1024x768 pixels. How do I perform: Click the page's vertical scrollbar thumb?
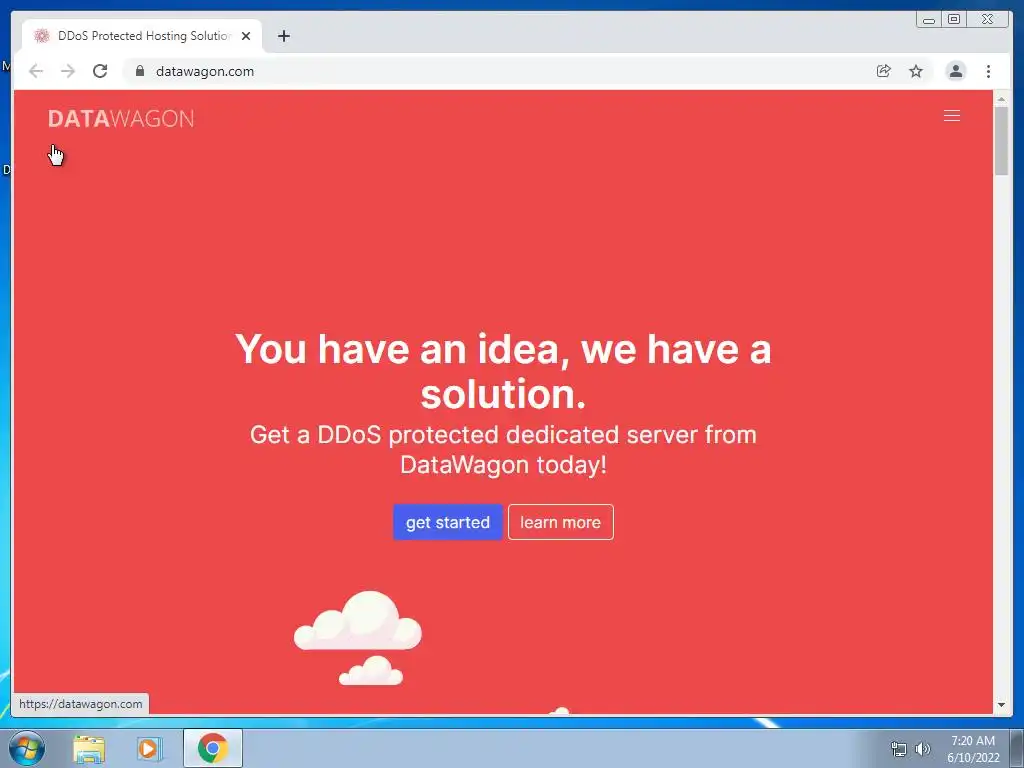1001,140
